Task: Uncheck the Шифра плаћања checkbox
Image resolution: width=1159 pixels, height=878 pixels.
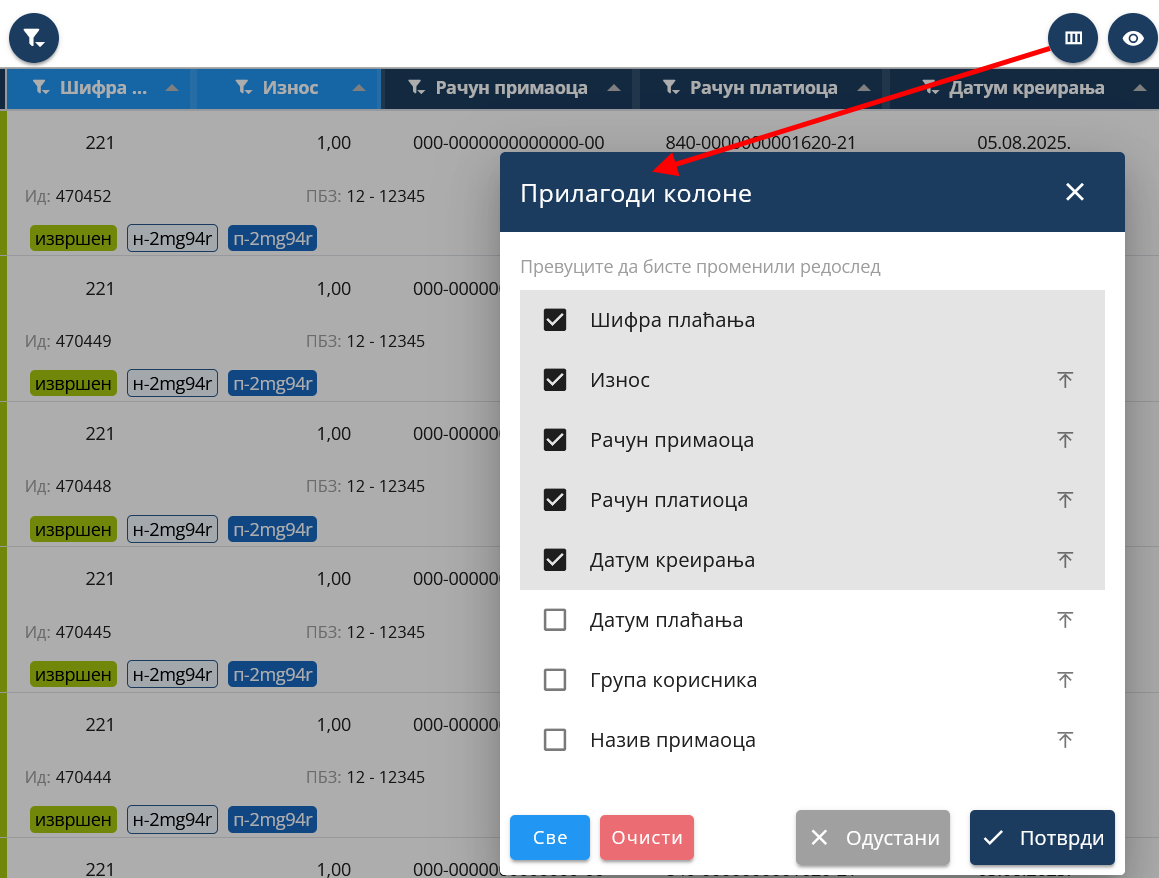Action: pos(555,320)
